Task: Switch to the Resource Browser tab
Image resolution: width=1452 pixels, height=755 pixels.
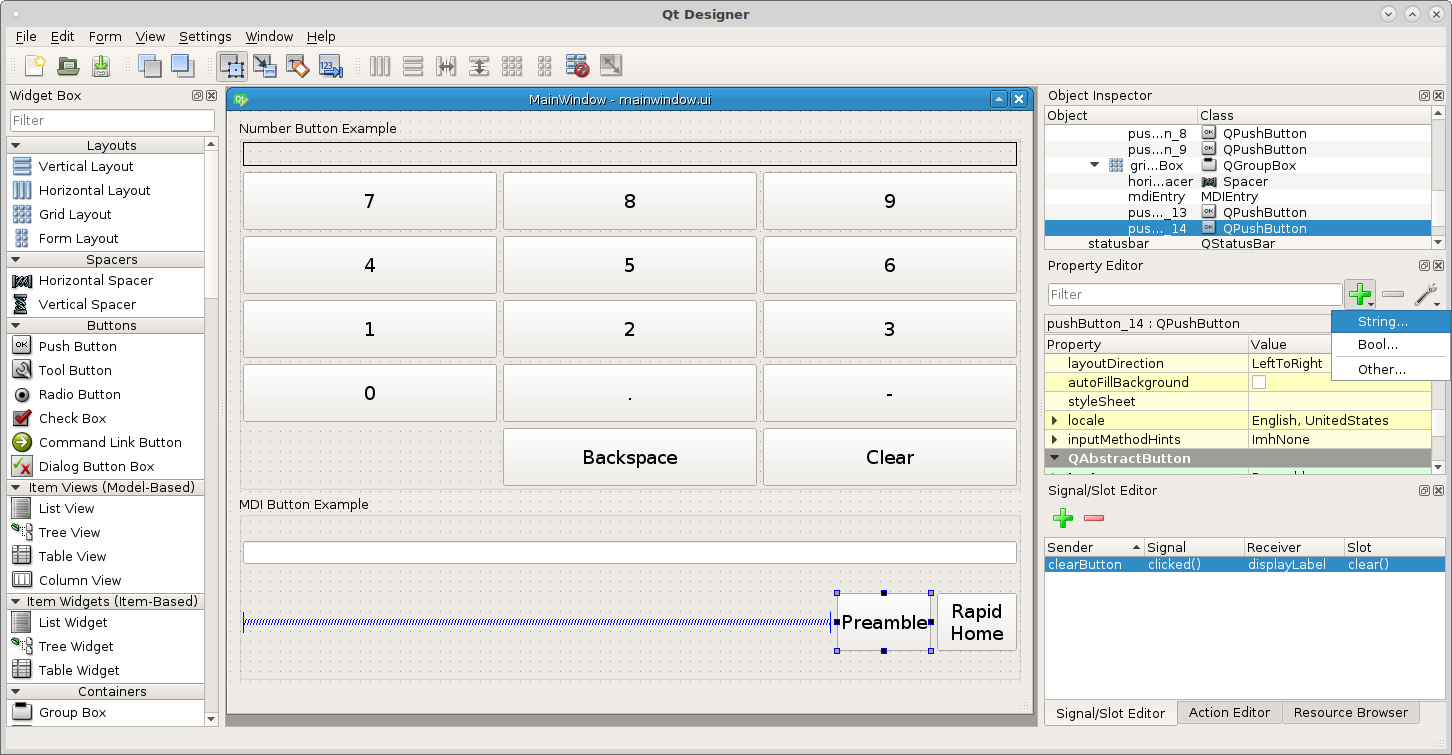Action: point(1350,712)
